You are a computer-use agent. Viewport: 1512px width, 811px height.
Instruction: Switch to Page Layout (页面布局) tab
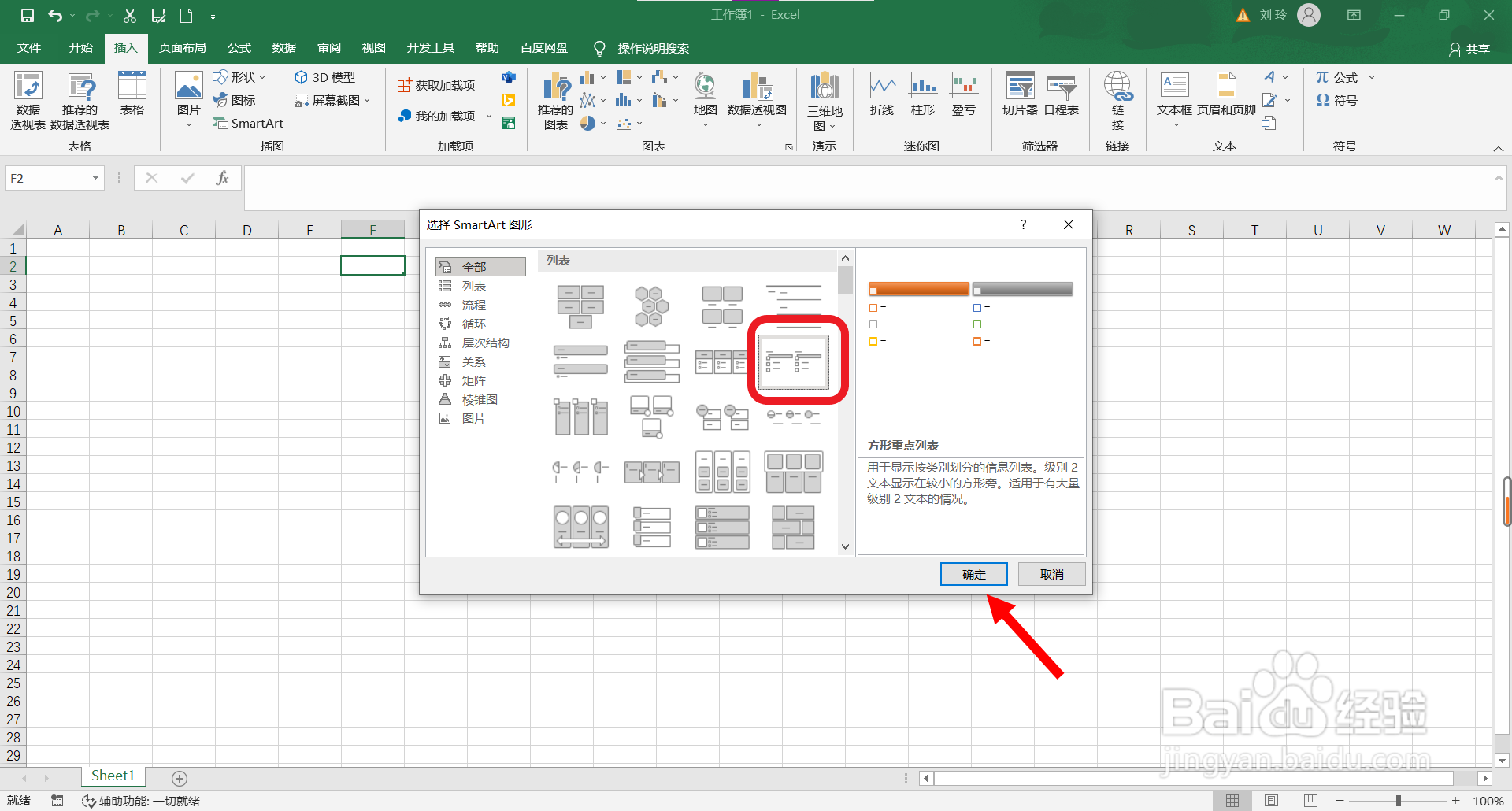pyautogui.click(x=182, y=48)
